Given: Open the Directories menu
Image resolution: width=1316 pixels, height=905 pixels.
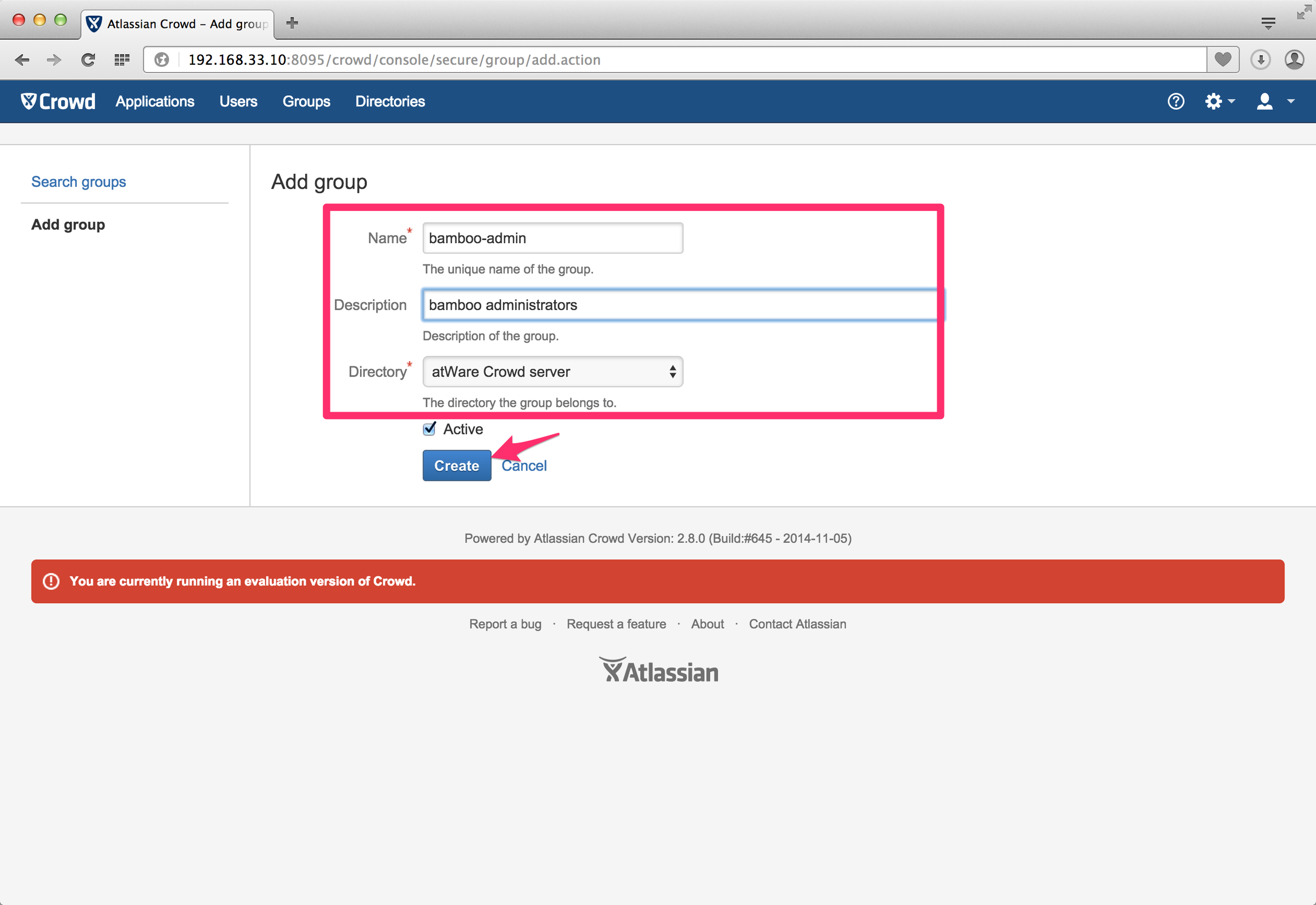Looking at the screenshot, I should coord(390,102).
